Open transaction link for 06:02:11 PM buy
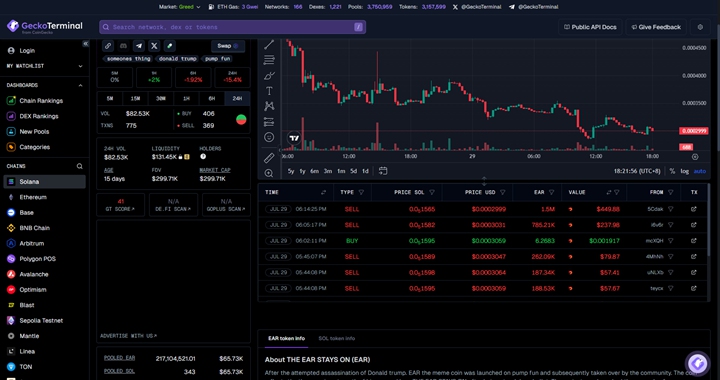 click(693, 240)
